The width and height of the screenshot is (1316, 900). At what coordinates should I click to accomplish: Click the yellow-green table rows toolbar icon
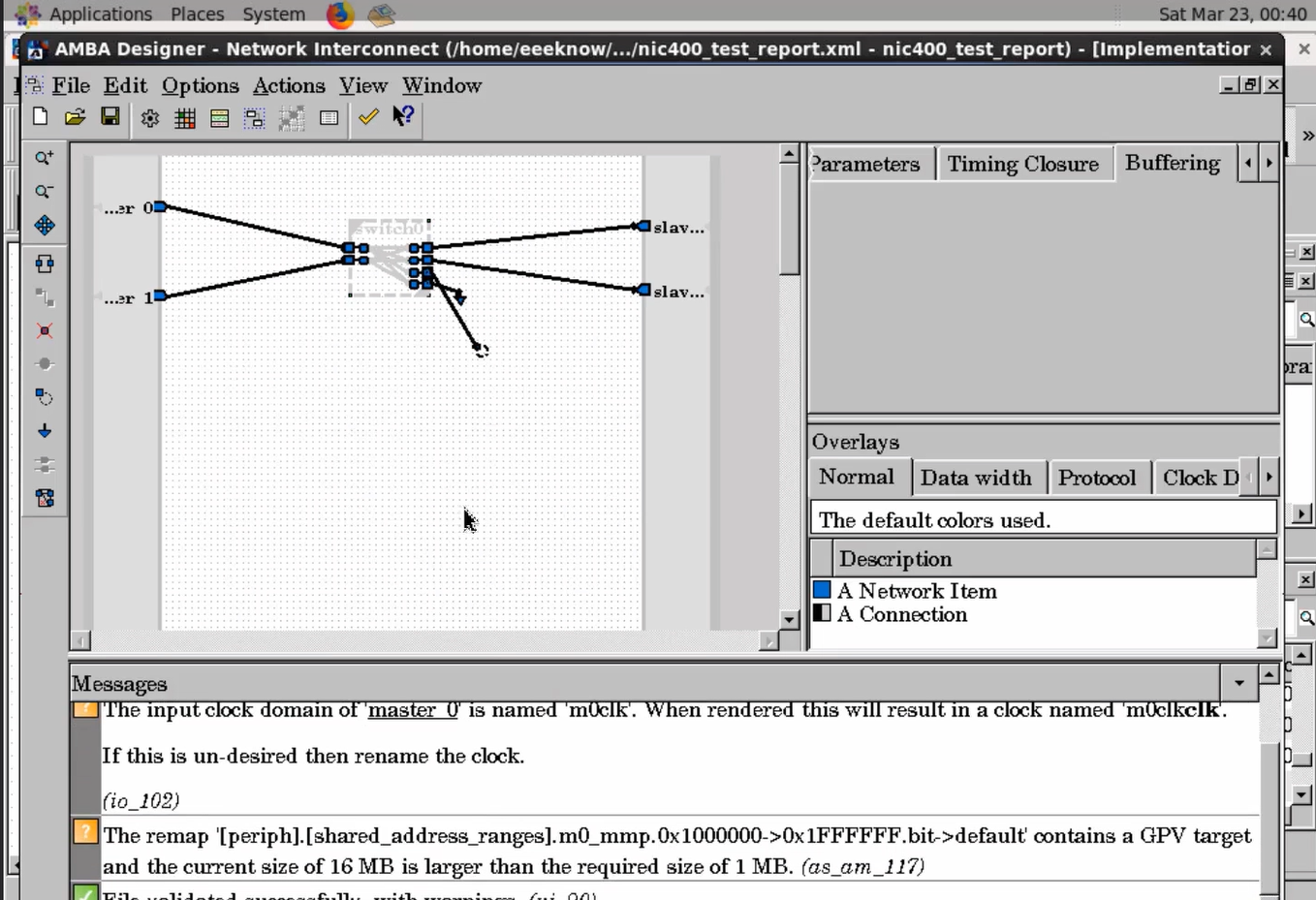pos(219,118)
